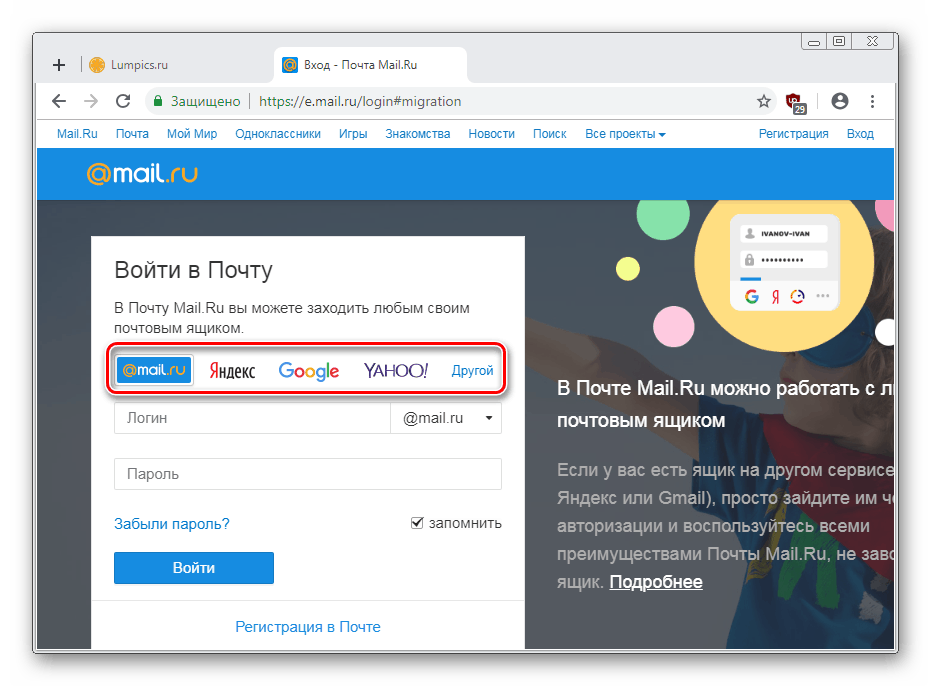Open Почта in the top navigation
This screenshot has height=686, width=931.
[x=132, y=134]
